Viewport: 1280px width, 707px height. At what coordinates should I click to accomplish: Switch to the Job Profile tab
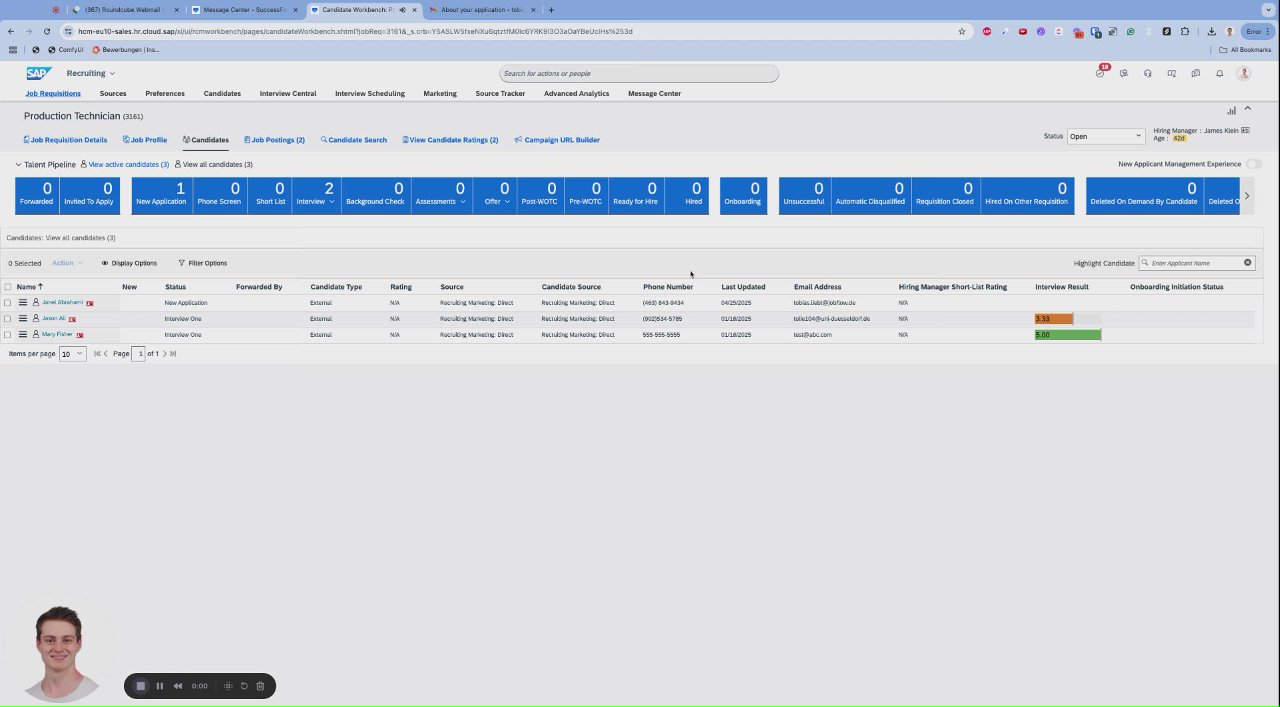145,140
